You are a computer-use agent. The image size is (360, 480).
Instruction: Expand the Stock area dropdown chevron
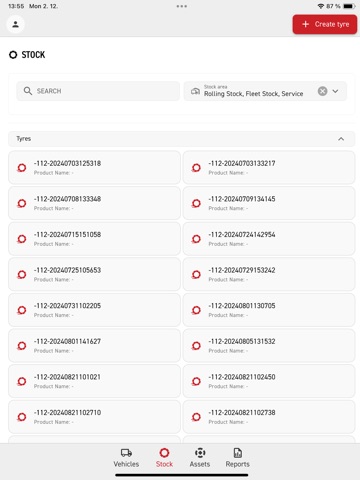335,91
